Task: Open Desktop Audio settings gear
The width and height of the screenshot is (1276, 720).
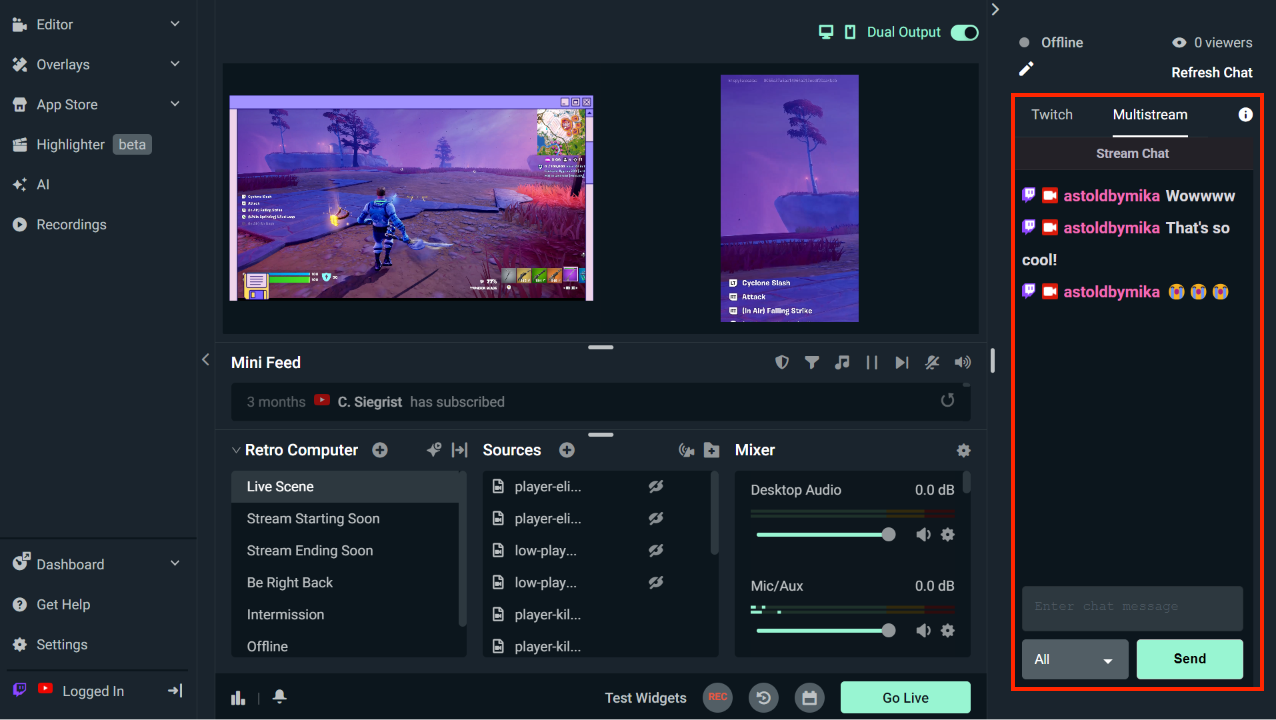Action: (948, 534)
